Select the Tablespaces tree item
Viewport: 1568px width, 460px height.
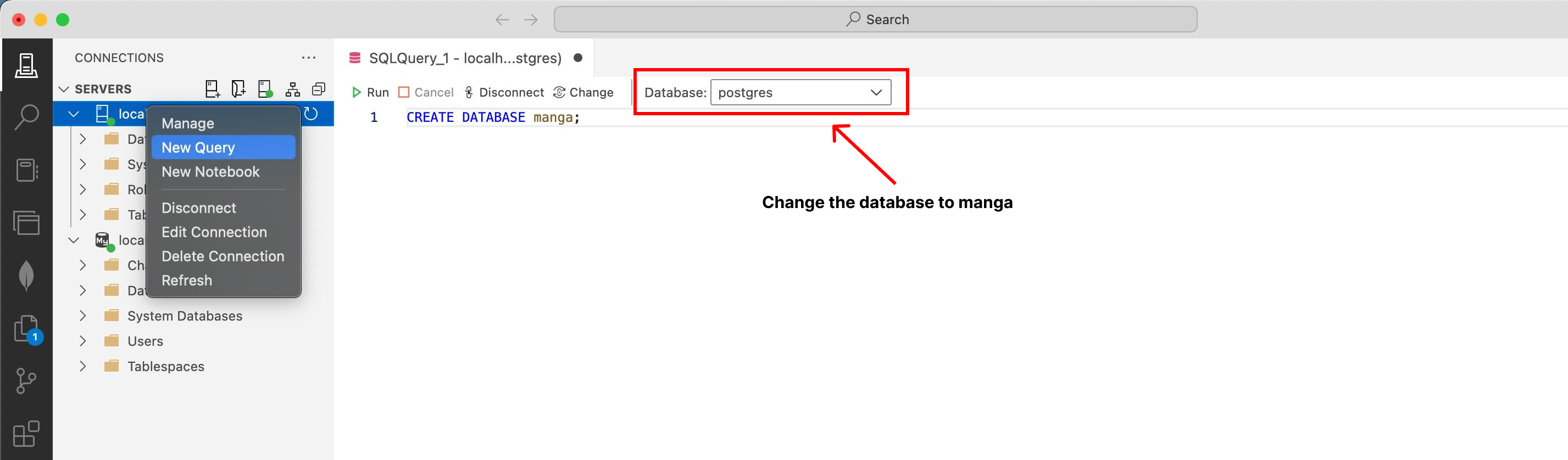193,366
